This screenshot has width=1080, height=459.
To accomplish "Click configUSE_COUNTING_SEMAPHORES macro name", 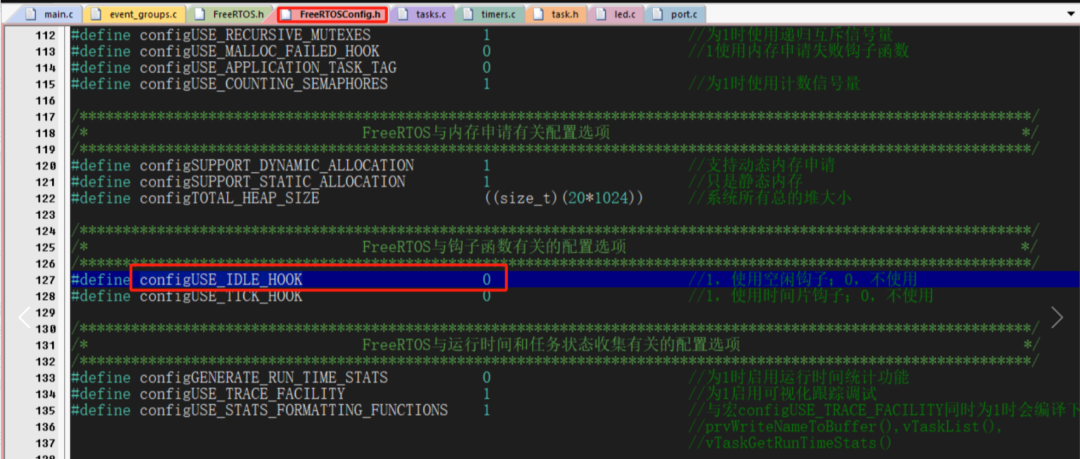I will (263, 84).
